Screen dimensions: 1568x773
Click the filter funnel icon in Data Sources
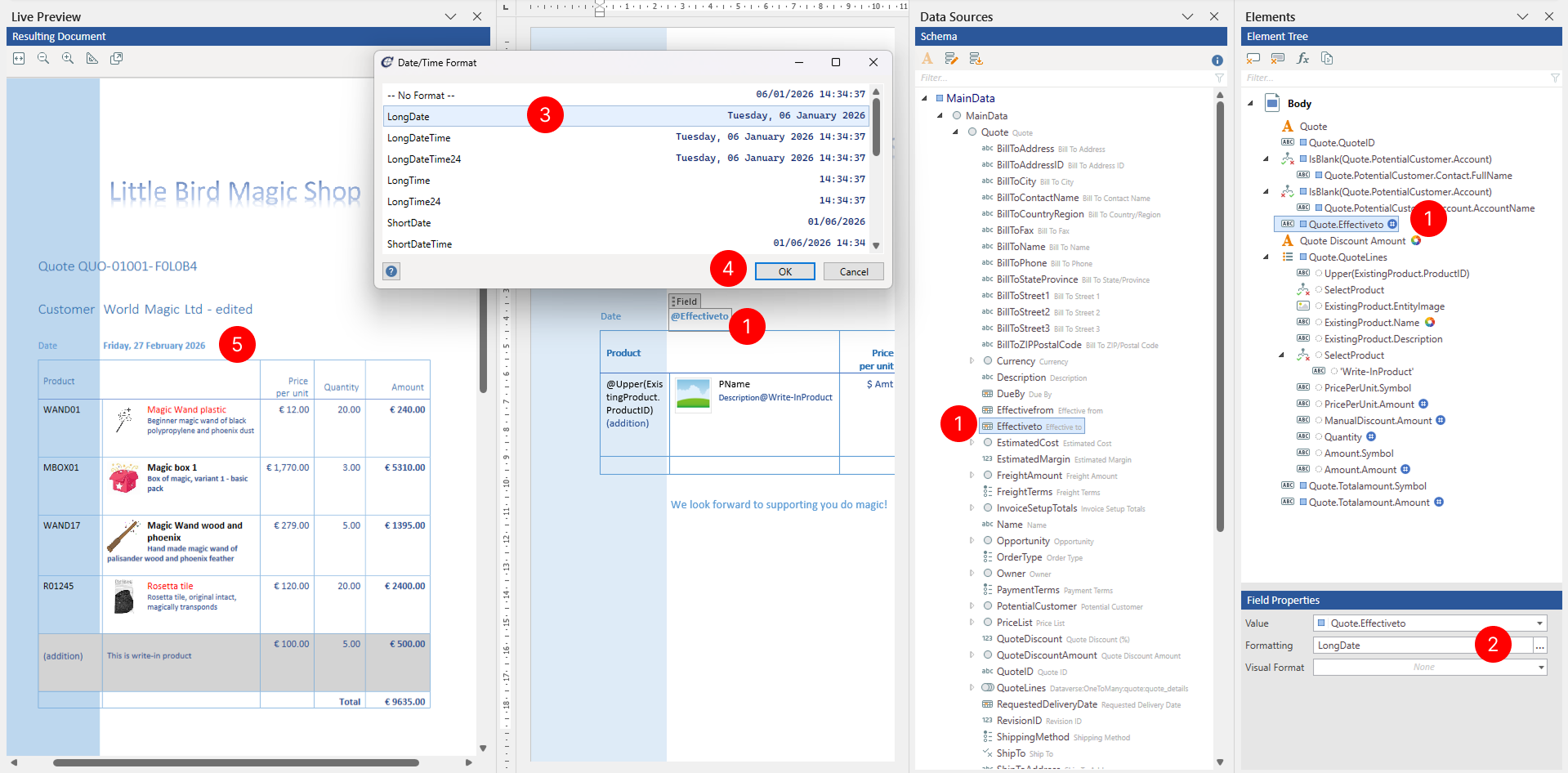tap(1219, 78)
